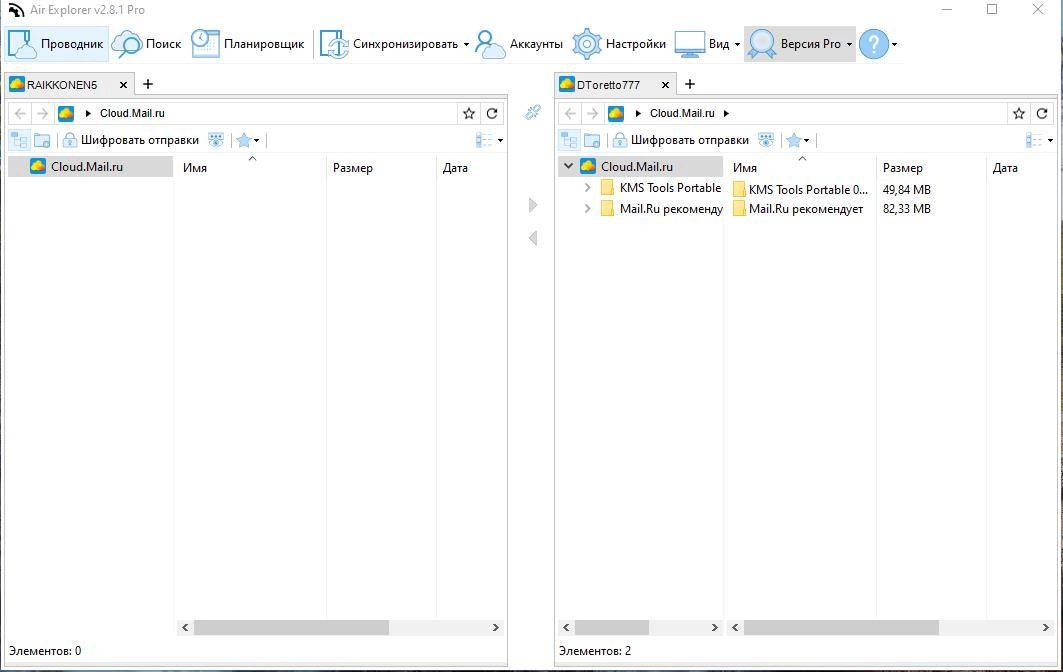Expand KMS Tools Portable tree node

pos(587,188)
